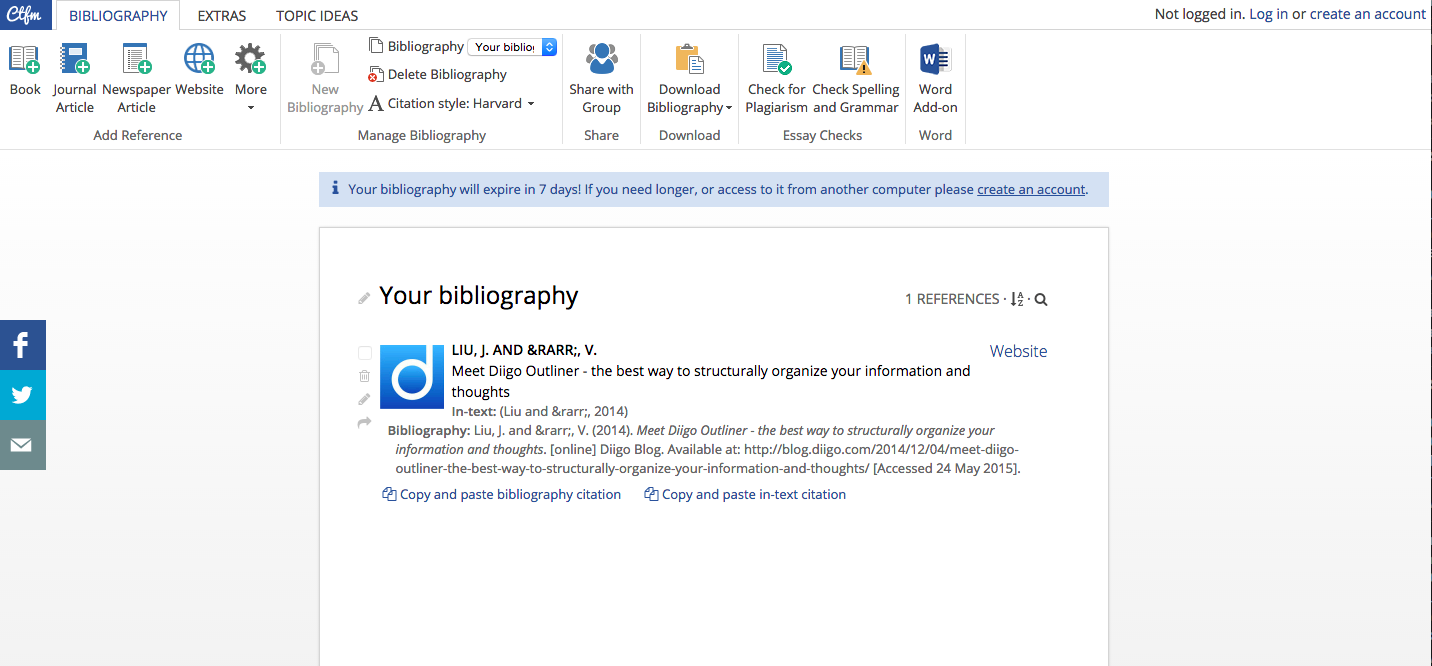
Task: Click Copy and paste in-text citation
Action: [x=746, y=494]
